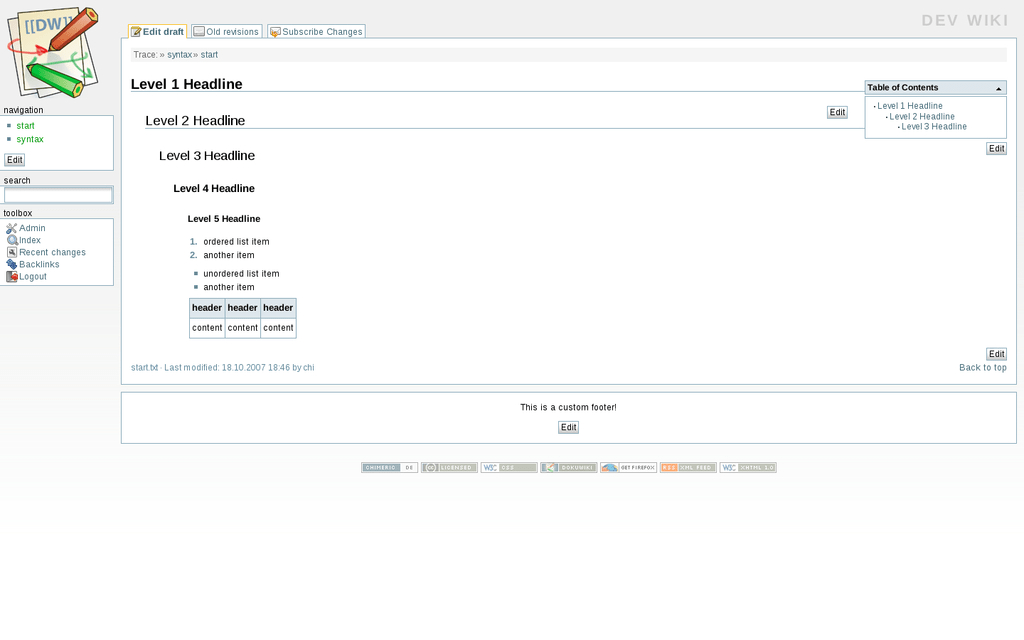1024x640 pixels.
Task: Click the 'Level 4 Headline' heading
Action: (214, 189)
